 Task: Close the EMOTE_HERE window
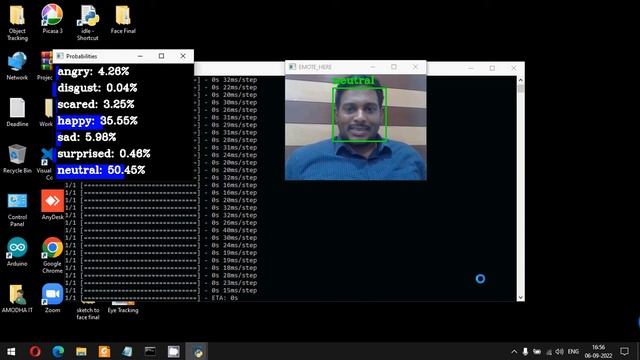[x=415, y=67]
